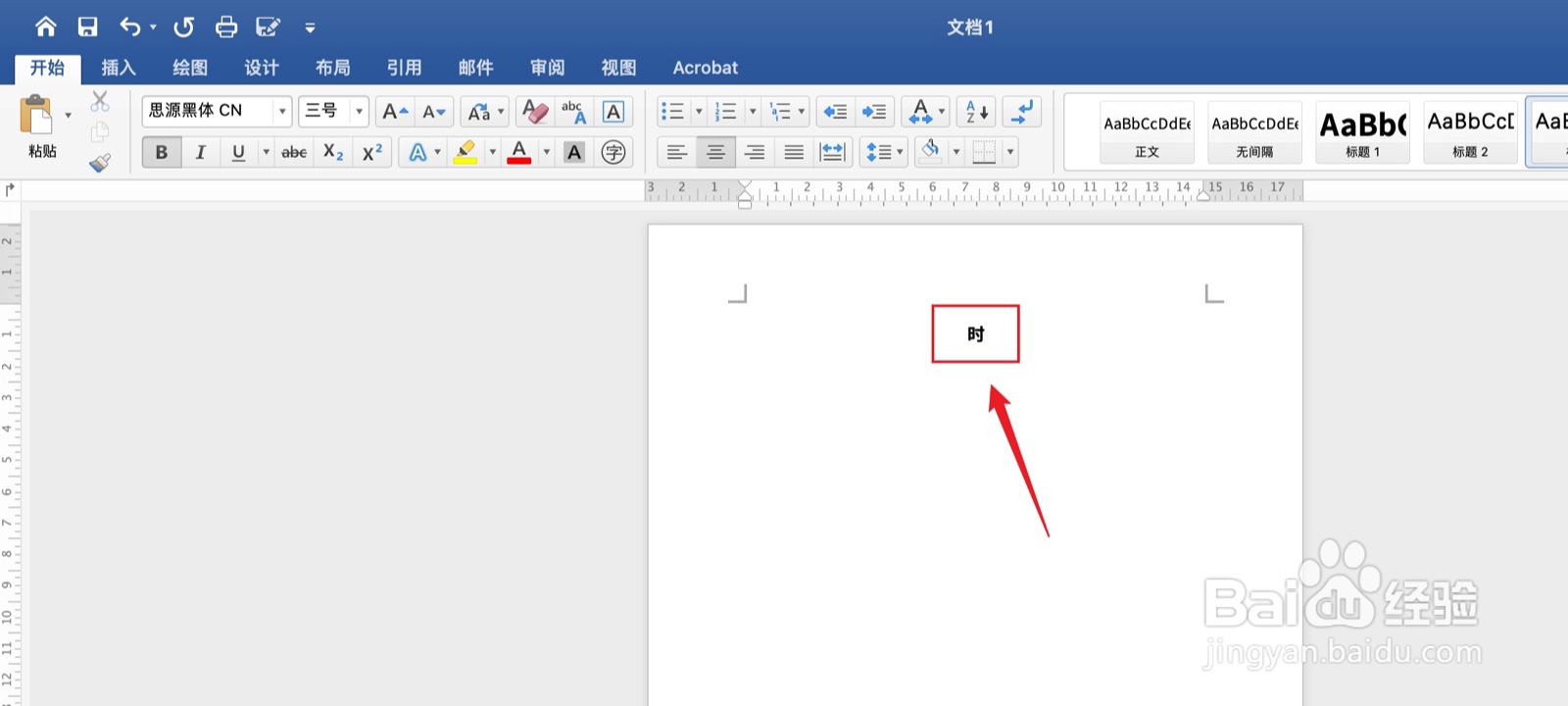The width and height of the screenshot is (1568, 706).
Task: Sort text with A-Z icon
Action: pyautogui.click(x=976, y=111)
